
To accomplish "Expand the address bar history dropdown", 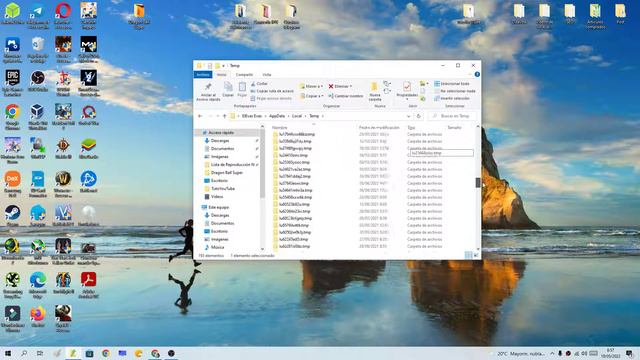I will (409, 116).
